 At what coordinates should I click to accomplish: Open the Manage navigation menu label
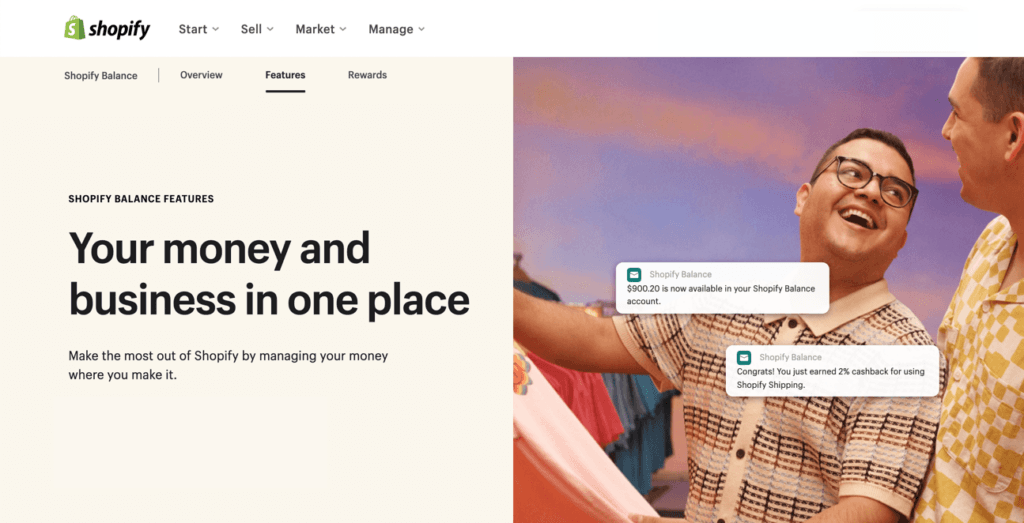coord(391,29)
